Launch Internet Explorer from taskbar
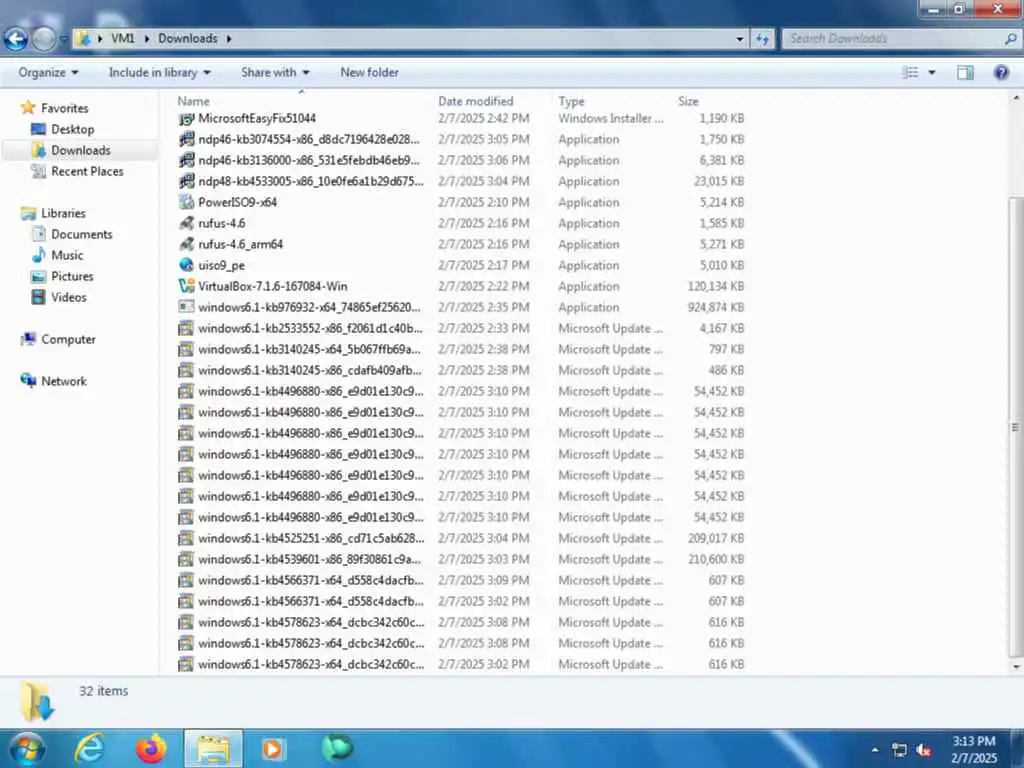Image resolution: width=1024 pixels, height=768 pixels. (89, 748)
